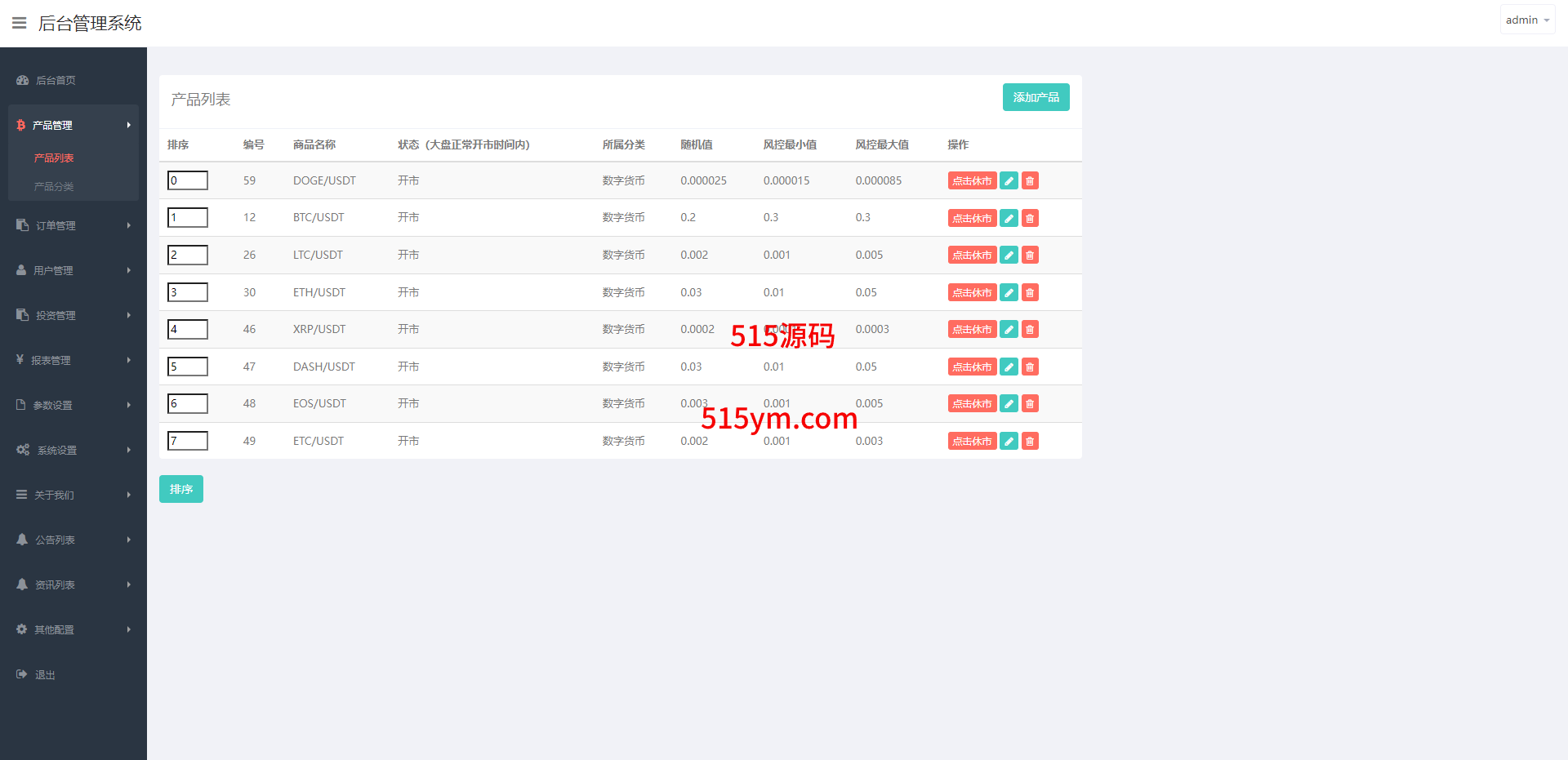1568x760 pixels.
Task: Select 产品列表 in the sidebar
Action: (x=54, y=158)
